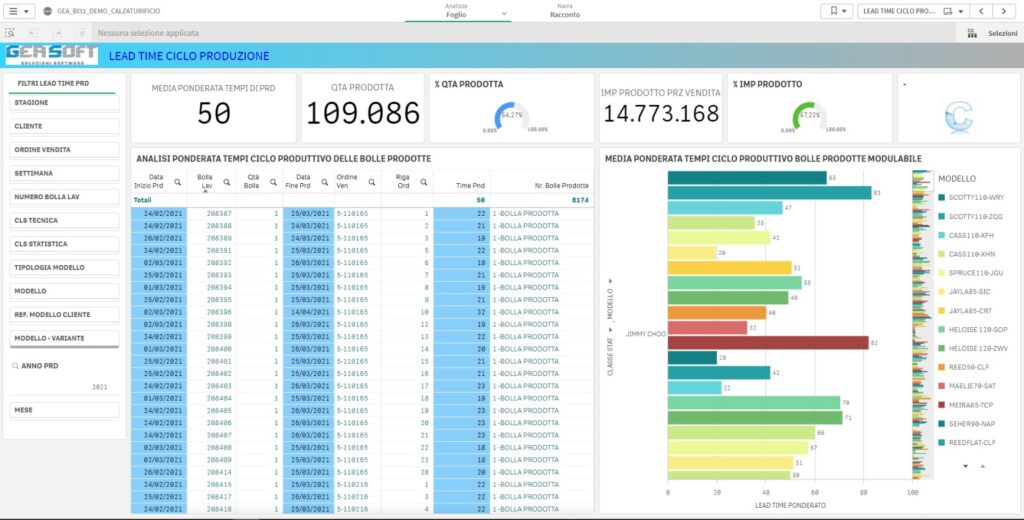Open the Selezioni grid tool
This screenshot has width=1024, height=520.
[x=990, y=33]
